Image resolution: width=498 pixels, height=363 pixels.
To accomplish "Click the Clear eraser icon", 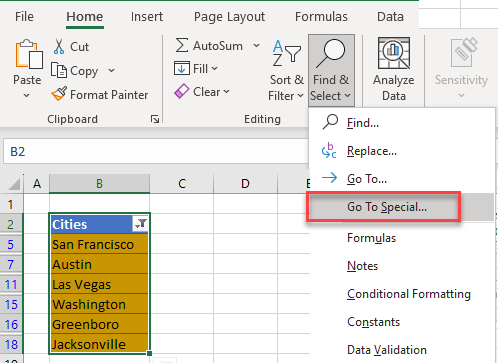I will click(x=182, y=91).
